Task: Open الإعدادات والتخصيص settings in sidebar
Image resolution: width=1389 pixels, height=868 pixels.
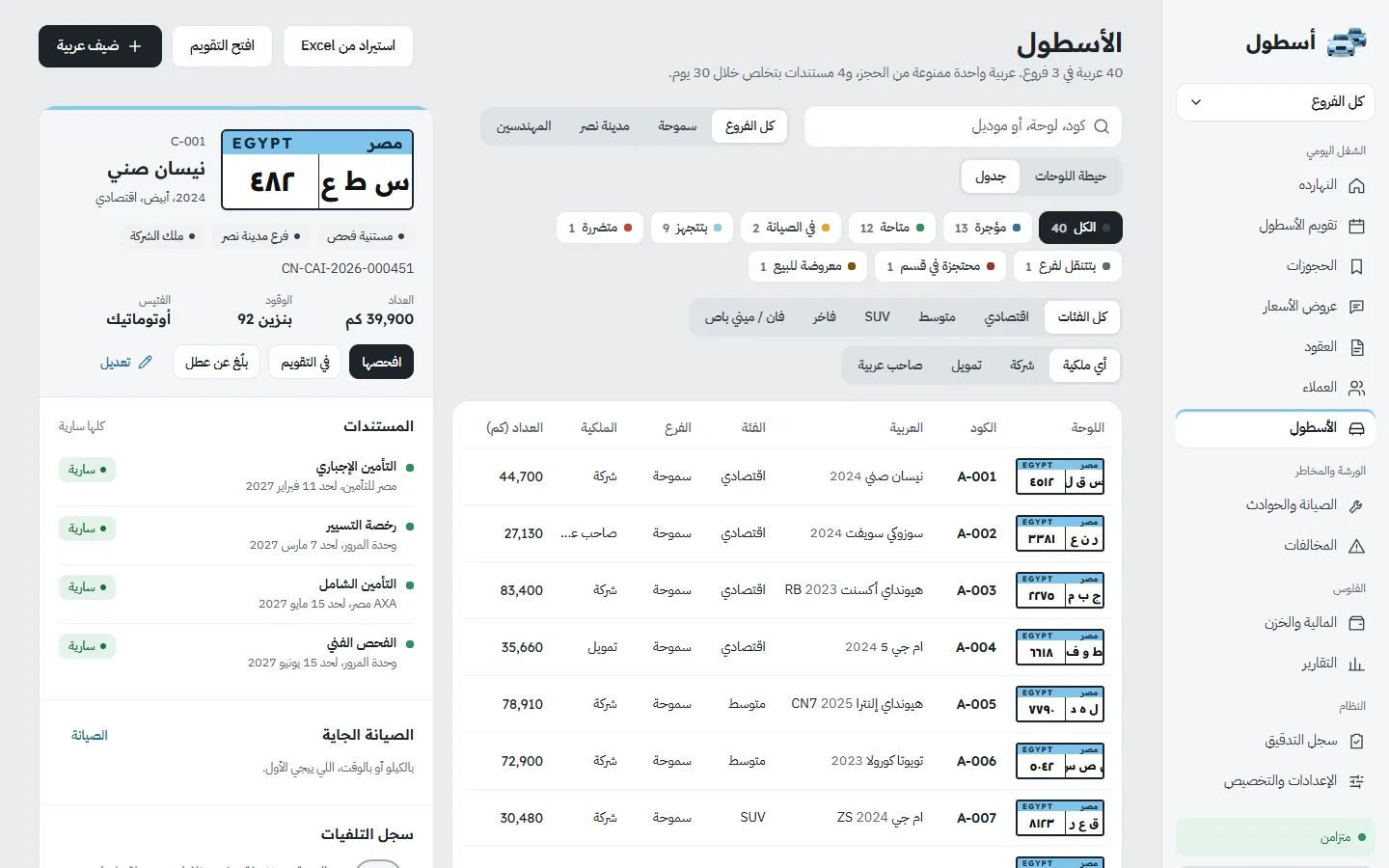Action: coord(1275,781)
